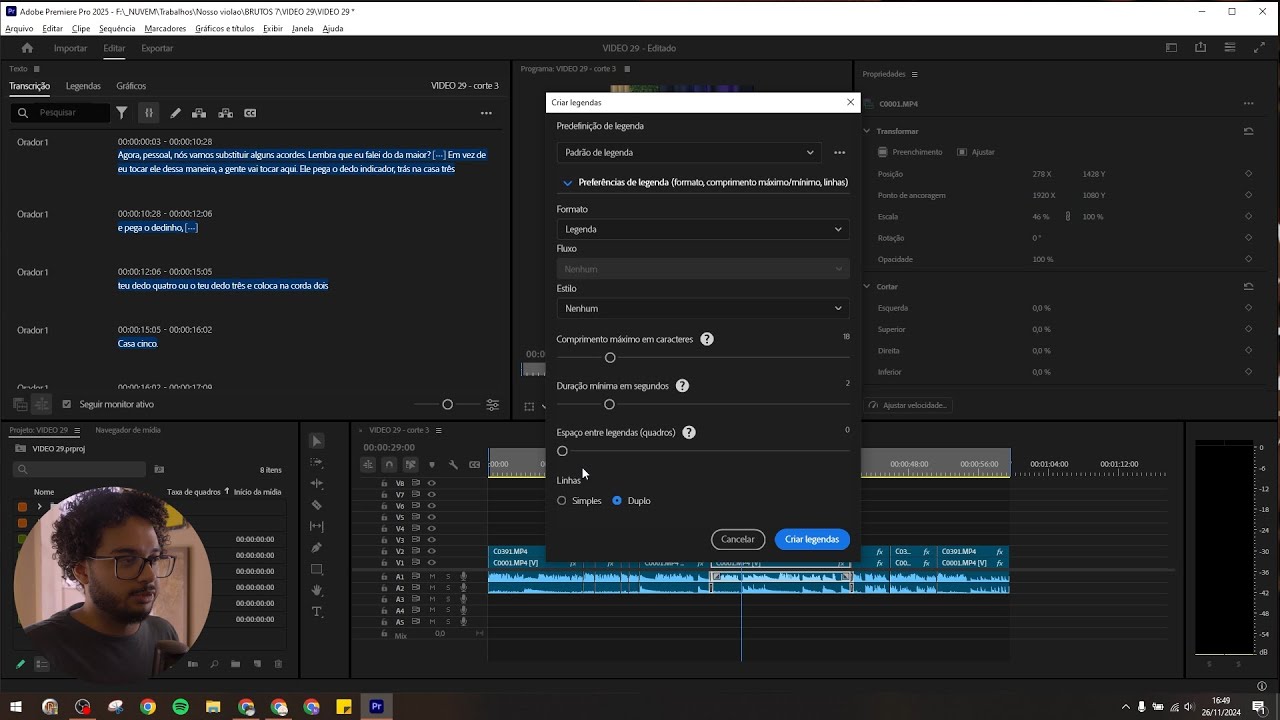The height and width of the screenshot is (720, 1280).
Task: Click Criar legendas button
Action: coord(812,539)
